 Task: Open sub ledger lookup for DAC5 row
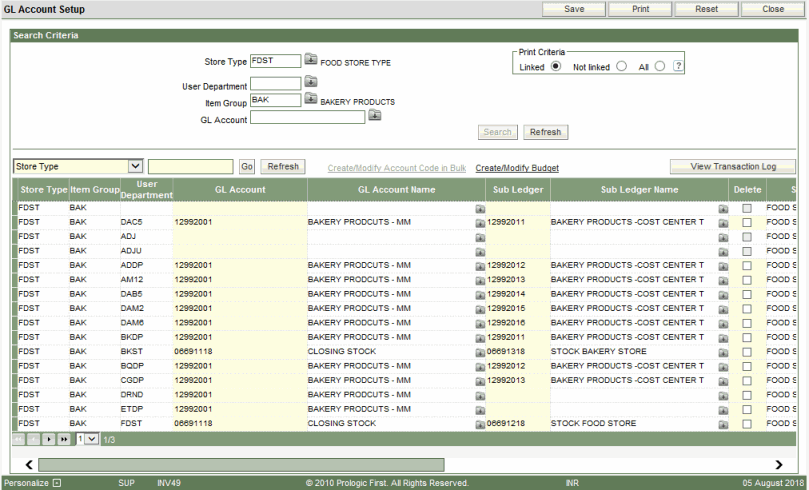point(723,223)
